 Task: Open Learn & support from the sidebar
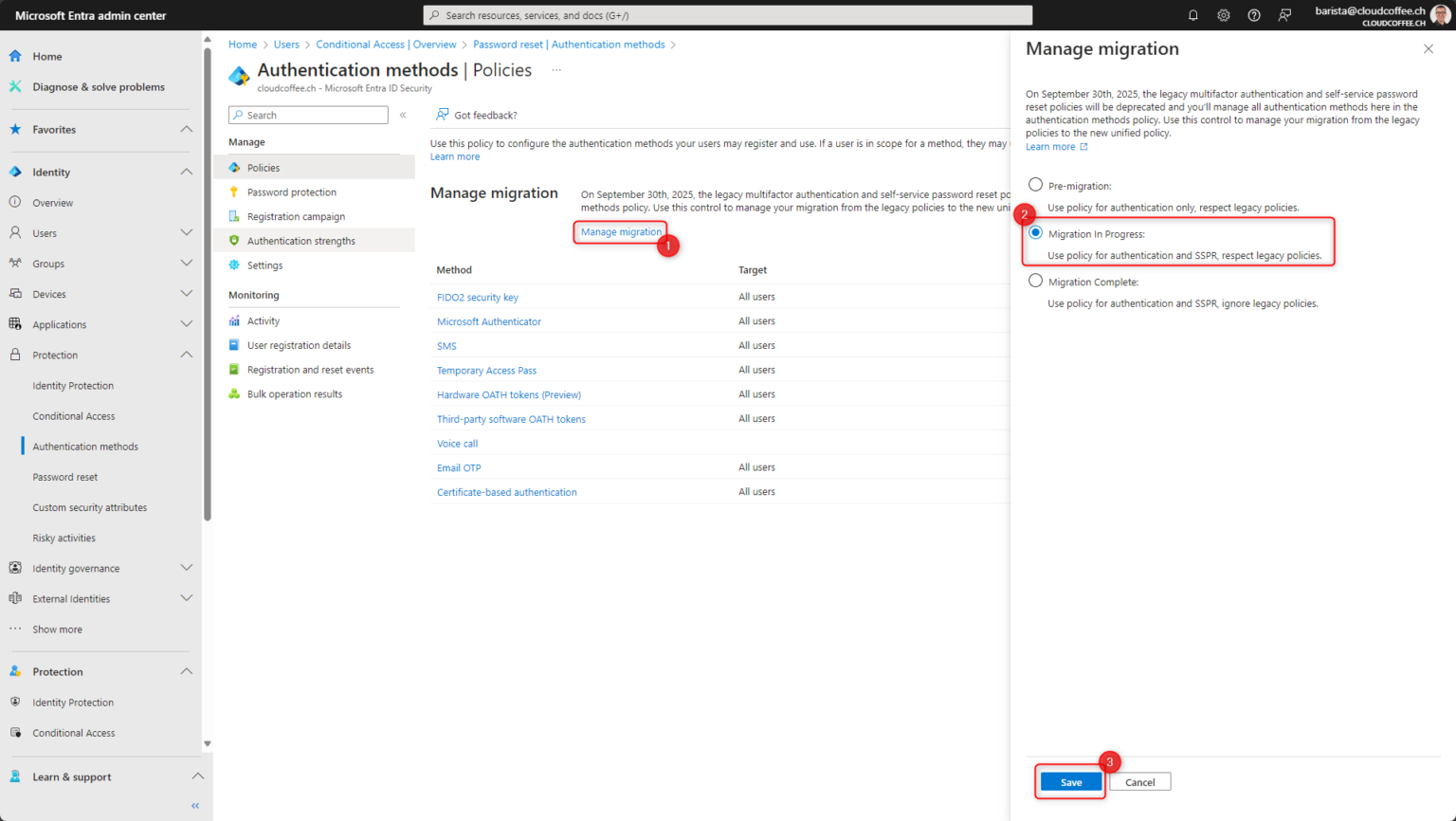(71, 776)
